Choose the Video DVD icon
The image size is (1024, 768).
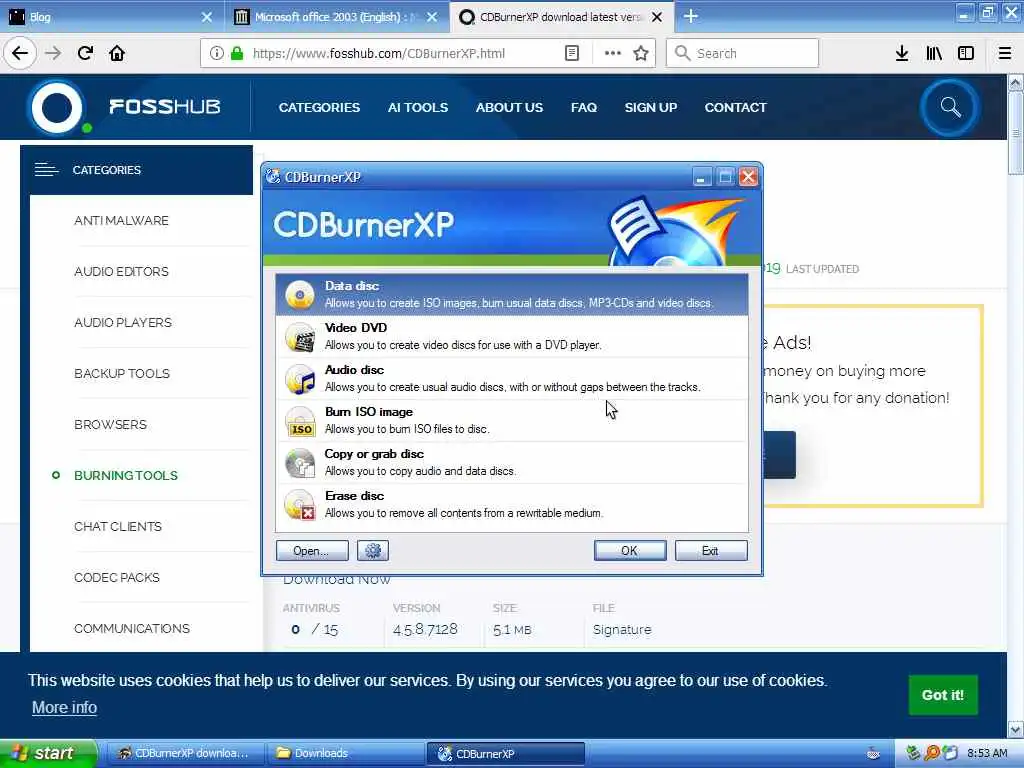(300, 337)
